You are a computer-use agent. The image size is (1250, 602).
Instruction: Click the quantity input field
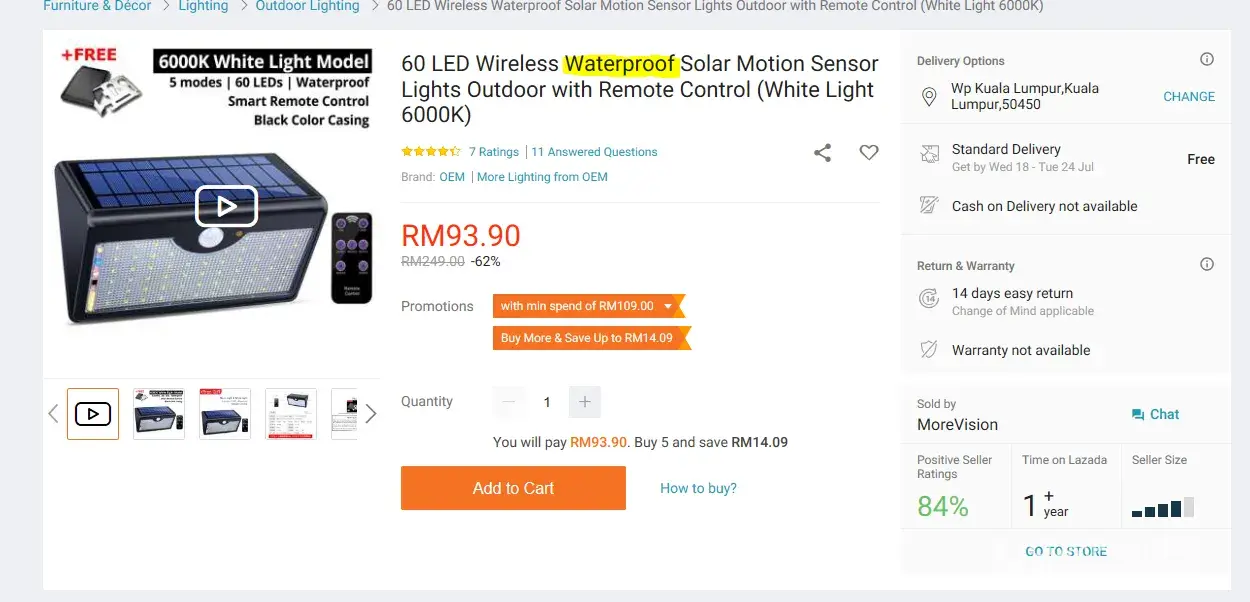pos(547,402)
